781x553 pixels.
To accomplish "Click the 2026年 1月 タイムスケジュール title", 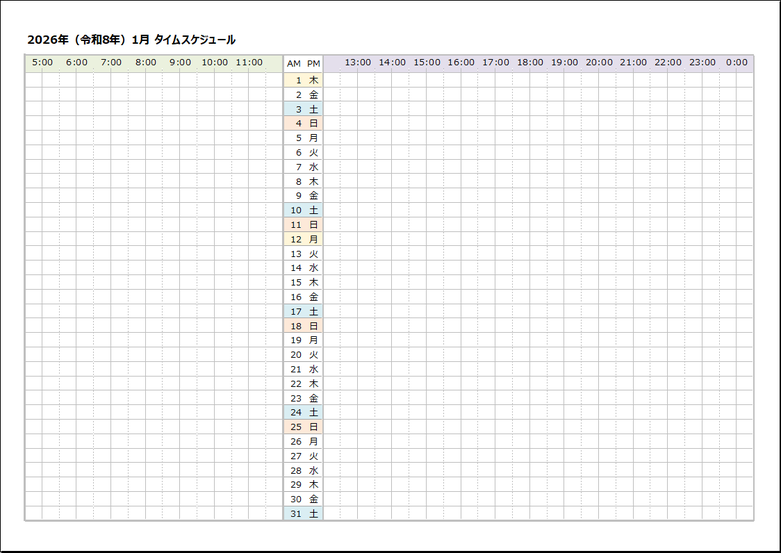I will coord(131,40).
